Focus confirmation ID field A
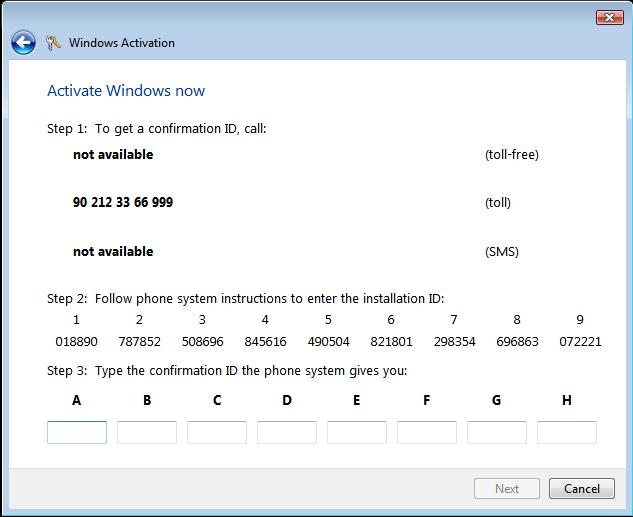The width and height of the screenshot is (633, 517). [x=77, y=432]
